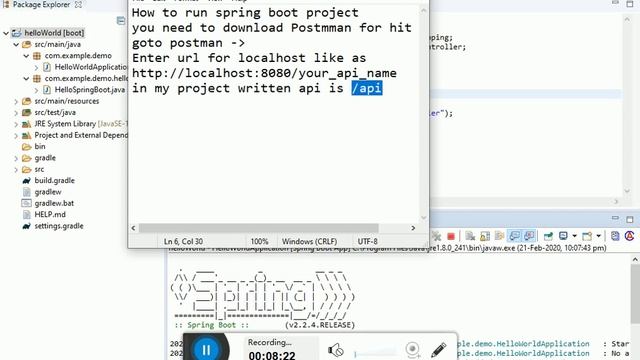Click Notepad horizontal scroll right arrow

[413, 228]
